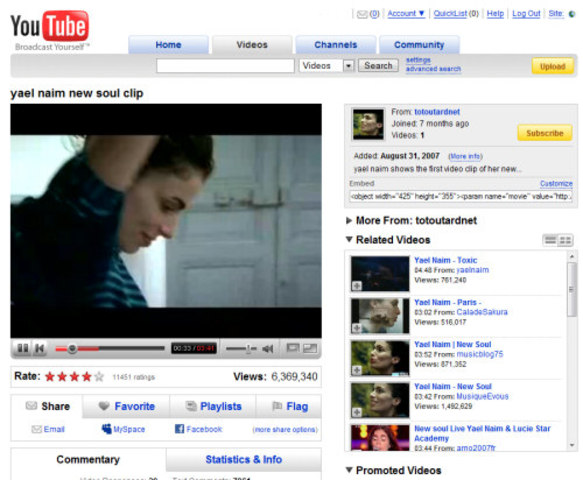Image resolution: width=583 pixels, height=480 pixels.
Task: Rate the video three stars
Action: point(74,377)
